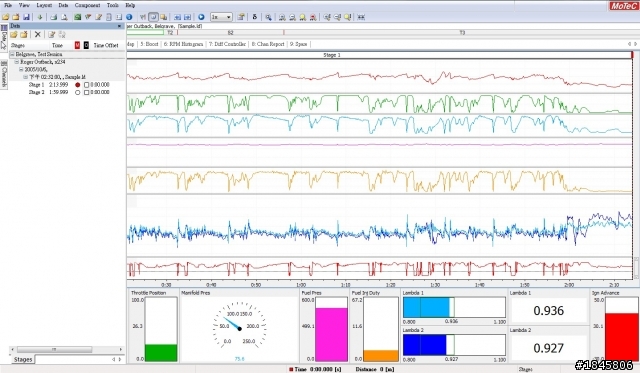Click the Lambda 1 cyan bar gauge
Image resolution: width=640 pixels, height=373 pixels.
click(x=454, y=307)
